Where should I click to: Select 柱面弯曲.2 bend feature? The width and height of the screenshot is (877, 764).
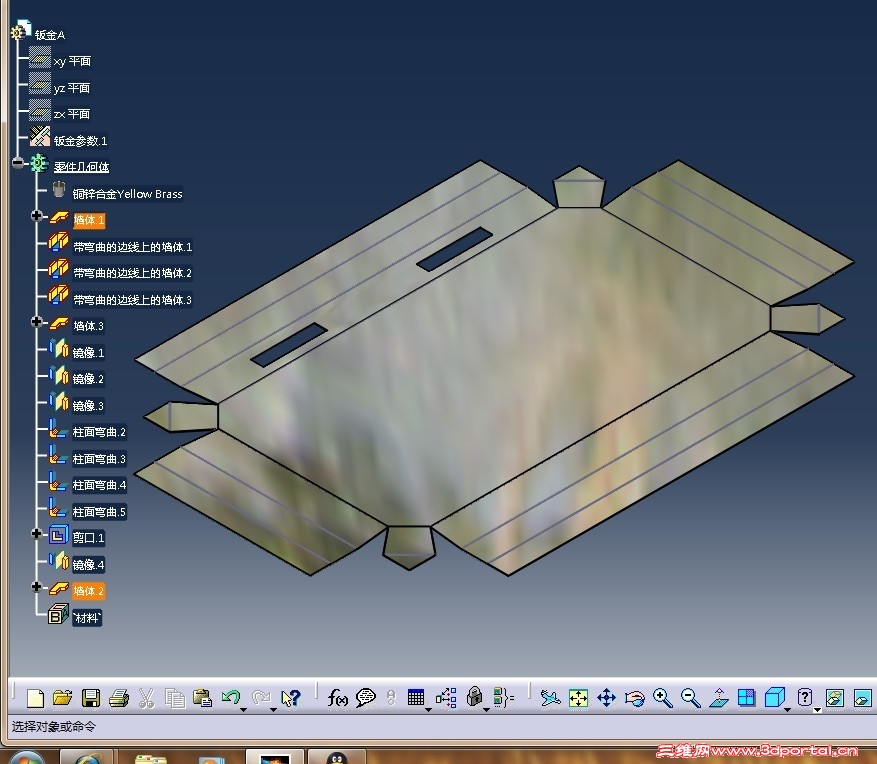pyautogui.click(x=99, y=432)
